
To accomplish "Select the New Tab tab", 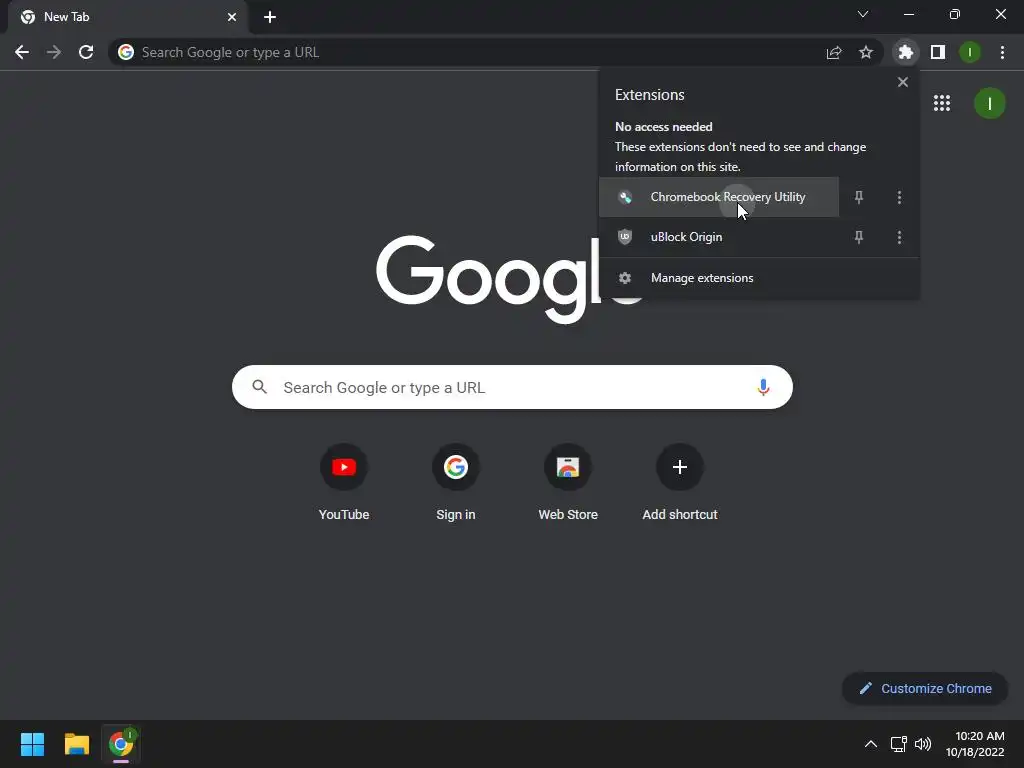I will coord(128,17).
